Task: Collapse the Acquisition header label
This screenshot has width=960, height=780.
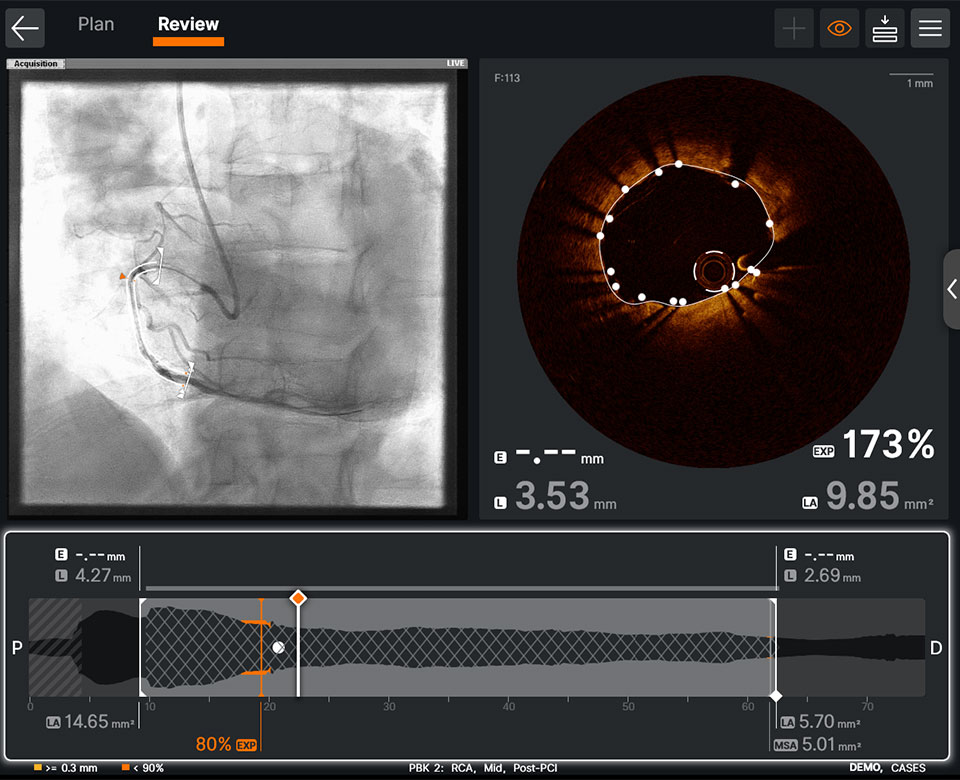Action: 36,63
